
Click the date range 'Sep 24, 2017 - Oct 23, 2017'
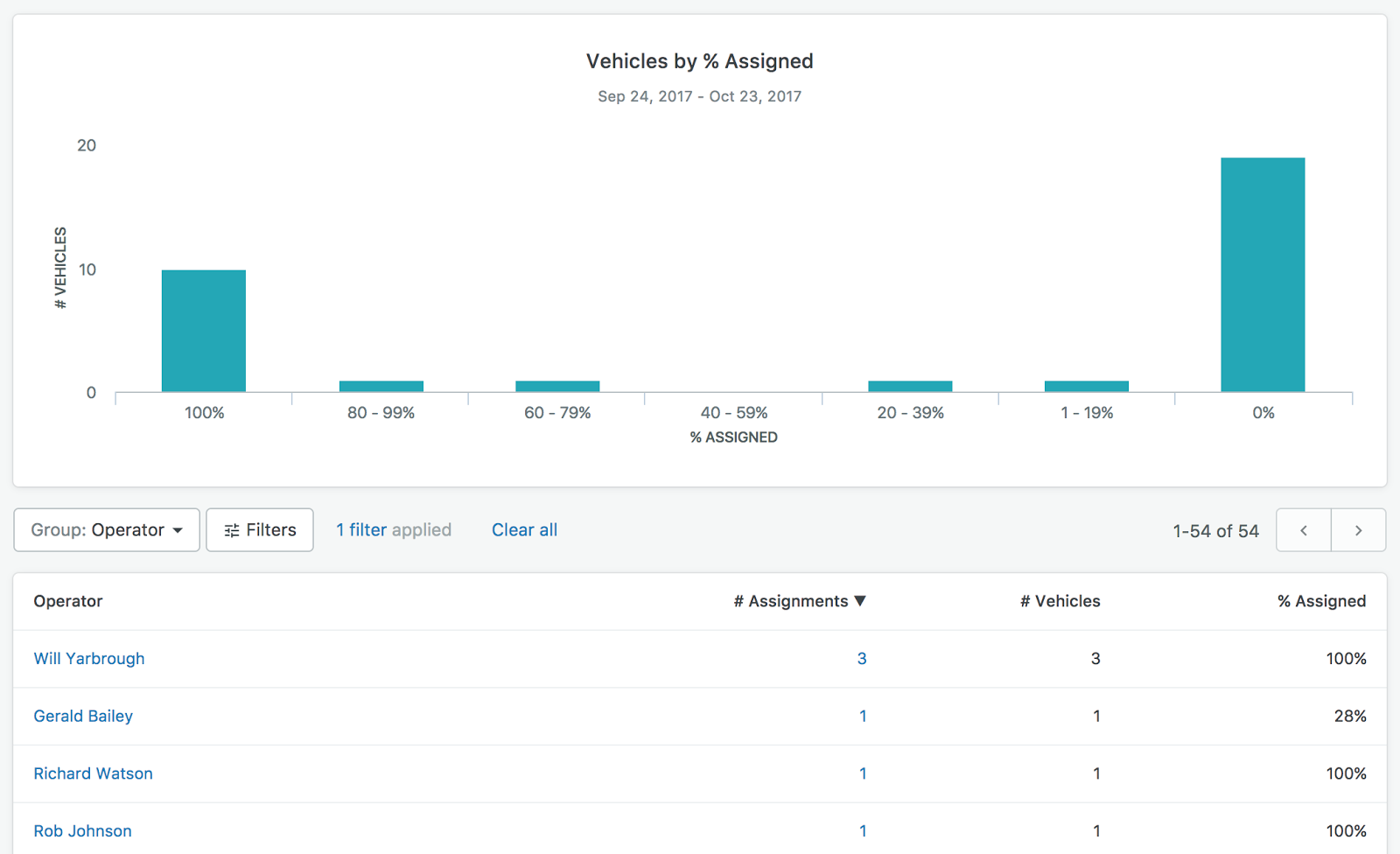click(x=700, y=96)
